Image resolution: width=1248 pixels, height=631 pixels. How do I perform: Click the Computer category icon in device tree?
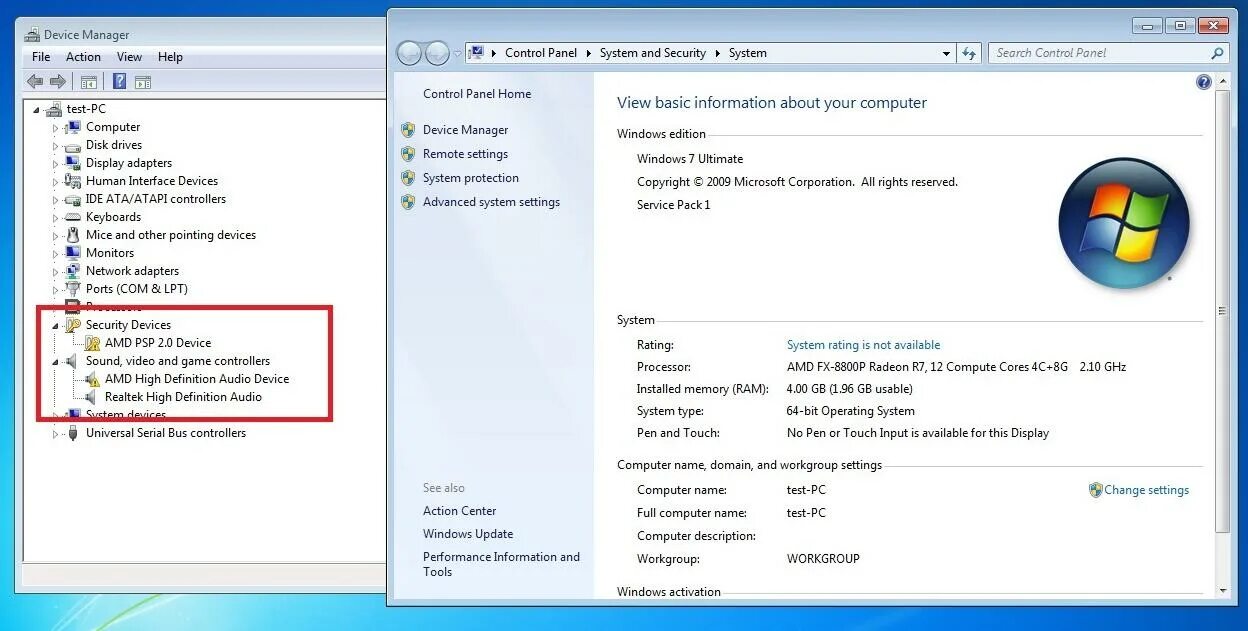(72, 127)
